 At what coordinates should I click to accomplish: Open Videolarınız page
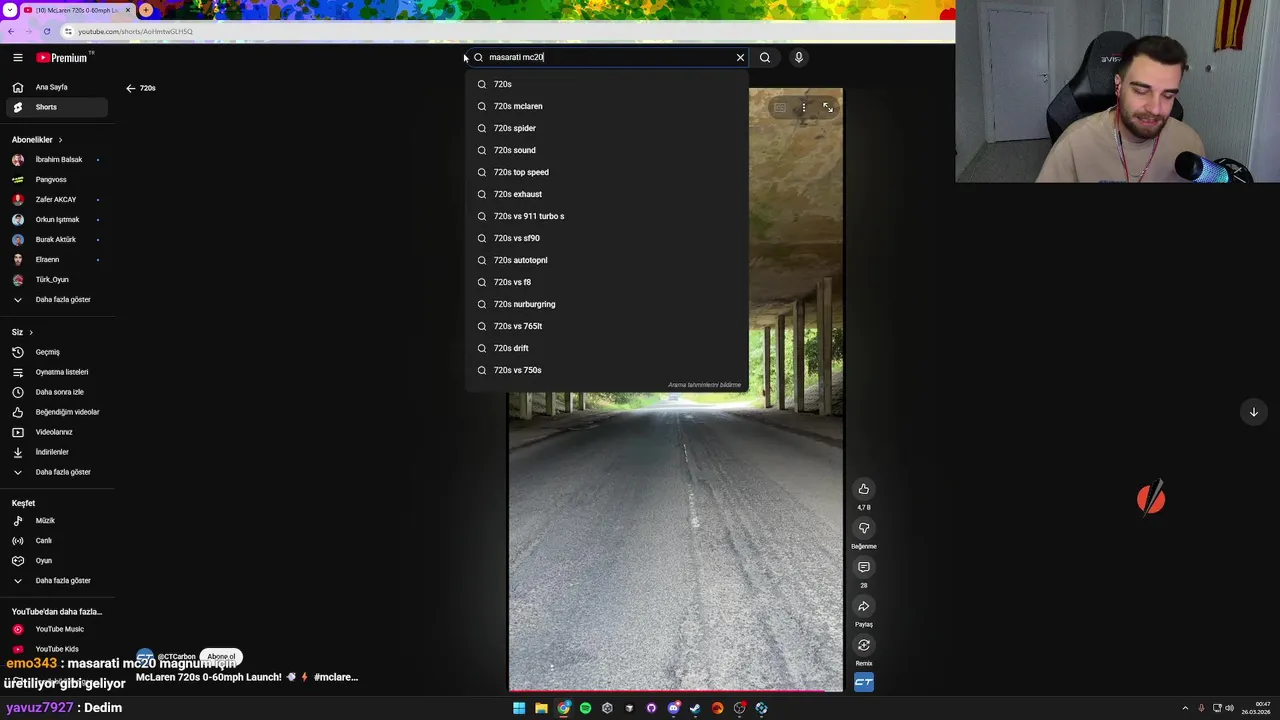click(57, 432)
